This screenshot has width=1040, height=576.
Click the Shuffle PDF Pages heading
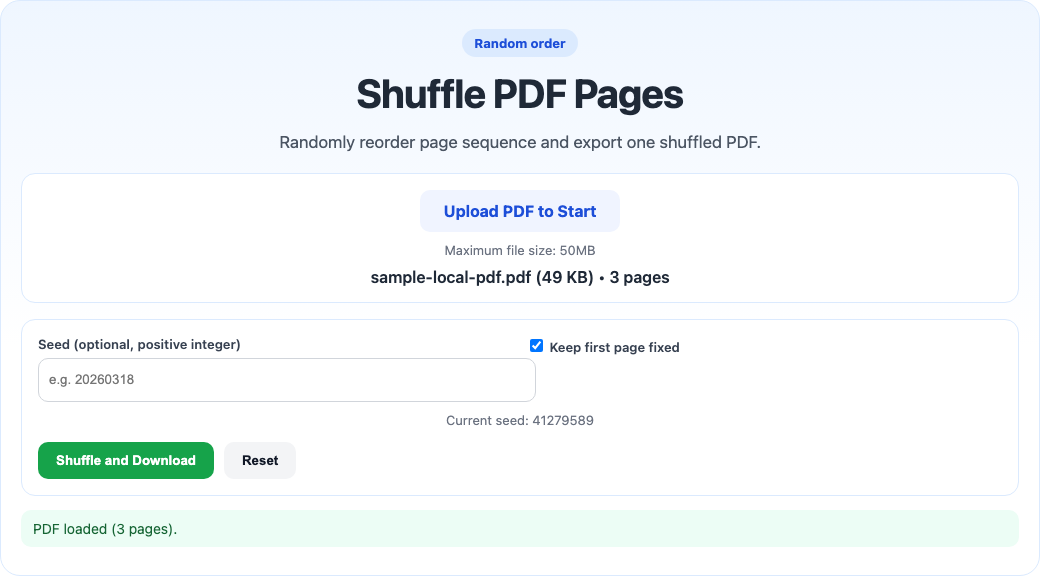519,95
